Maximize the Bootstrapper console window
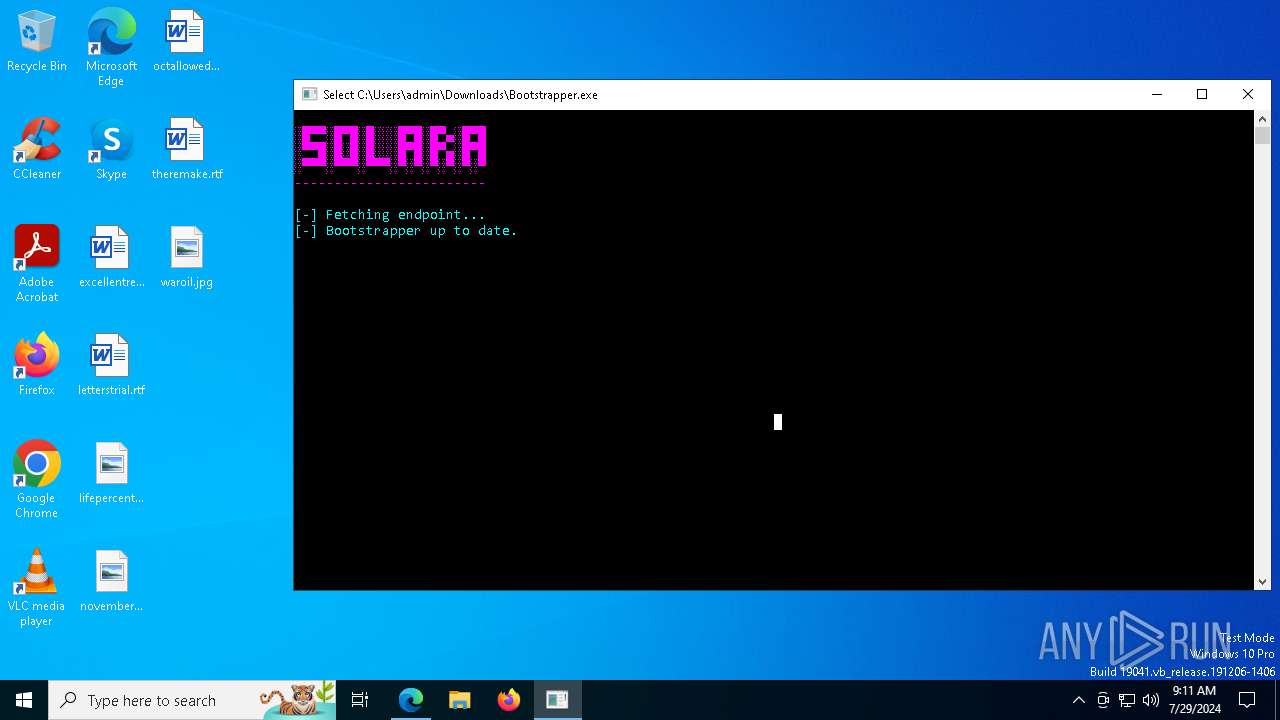1280x720 pixels. 1202,95
